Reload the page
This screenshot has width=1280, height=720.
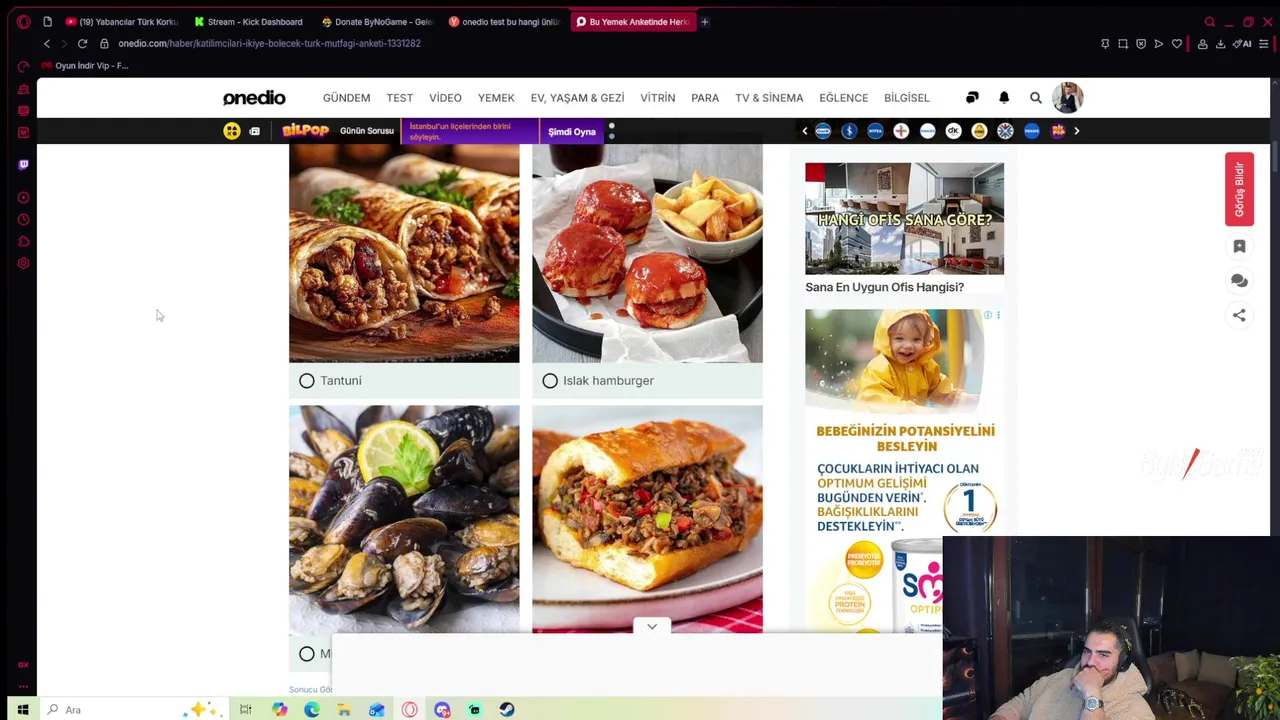82,44
